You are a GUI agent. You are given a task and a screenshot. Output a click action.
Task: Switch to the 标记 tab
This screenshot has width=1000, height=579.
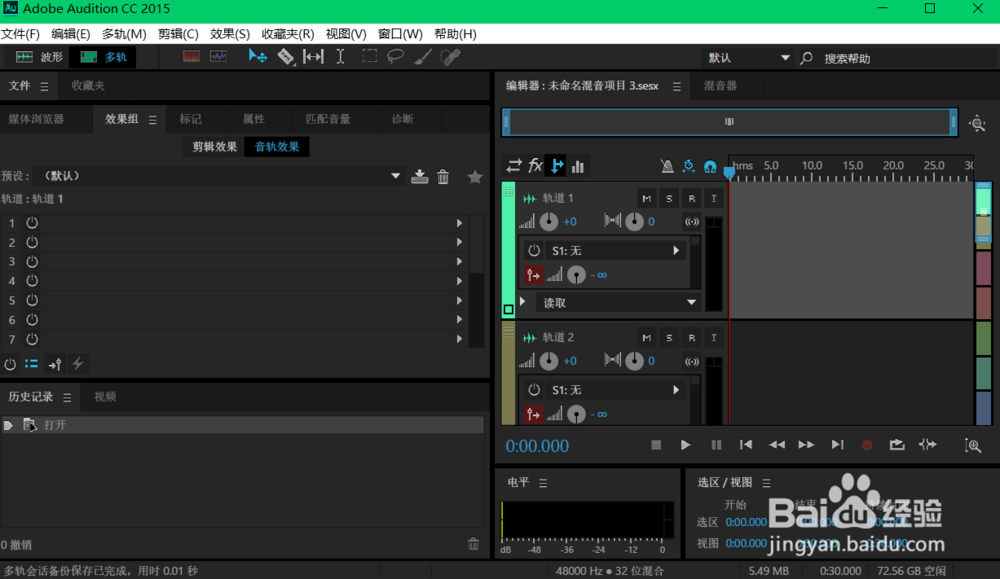(x=190, y=119)
